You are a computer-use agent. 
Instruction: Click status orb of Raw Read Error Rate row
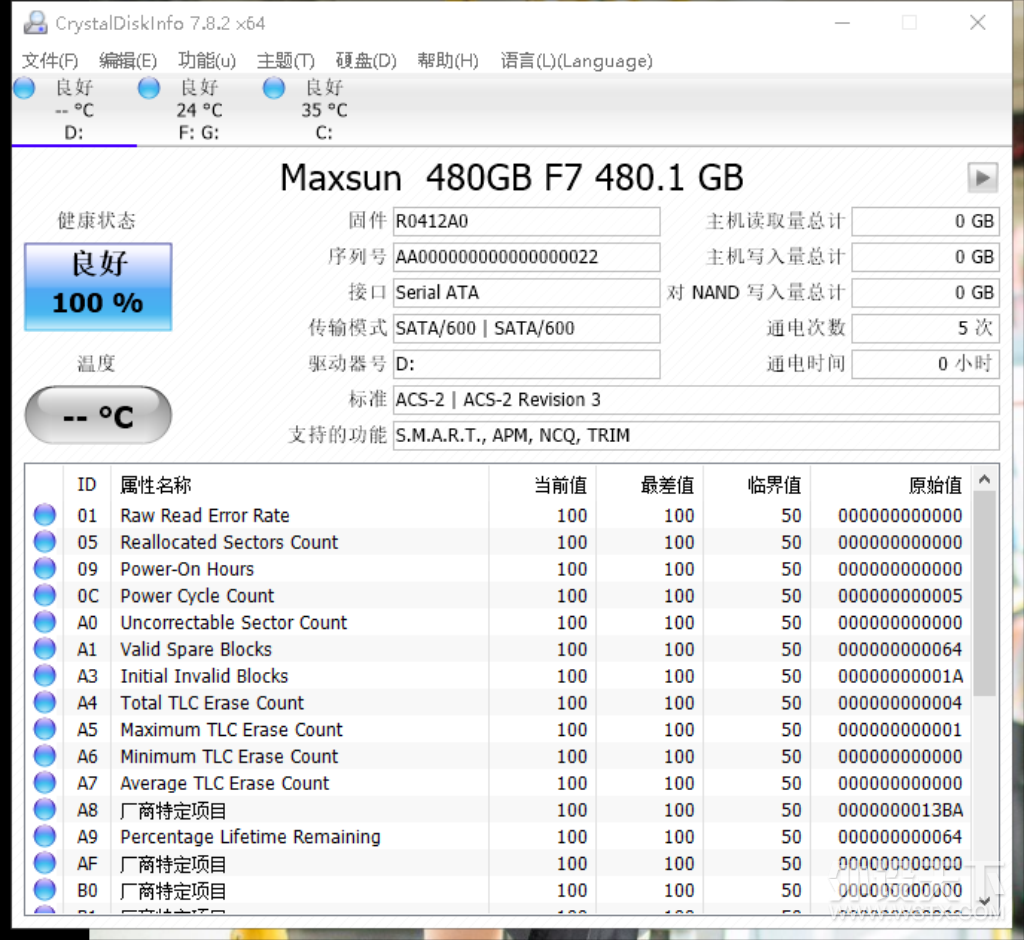pos(44,515)
